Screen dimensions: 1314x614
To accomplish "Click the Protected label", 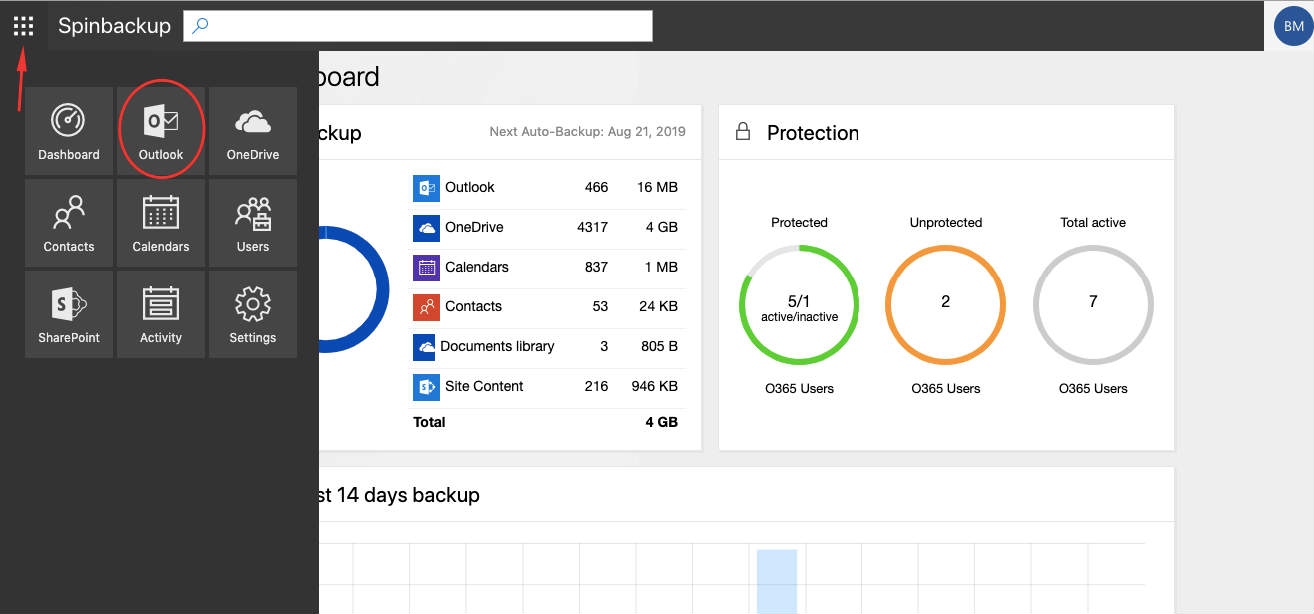I will [799, 222].
